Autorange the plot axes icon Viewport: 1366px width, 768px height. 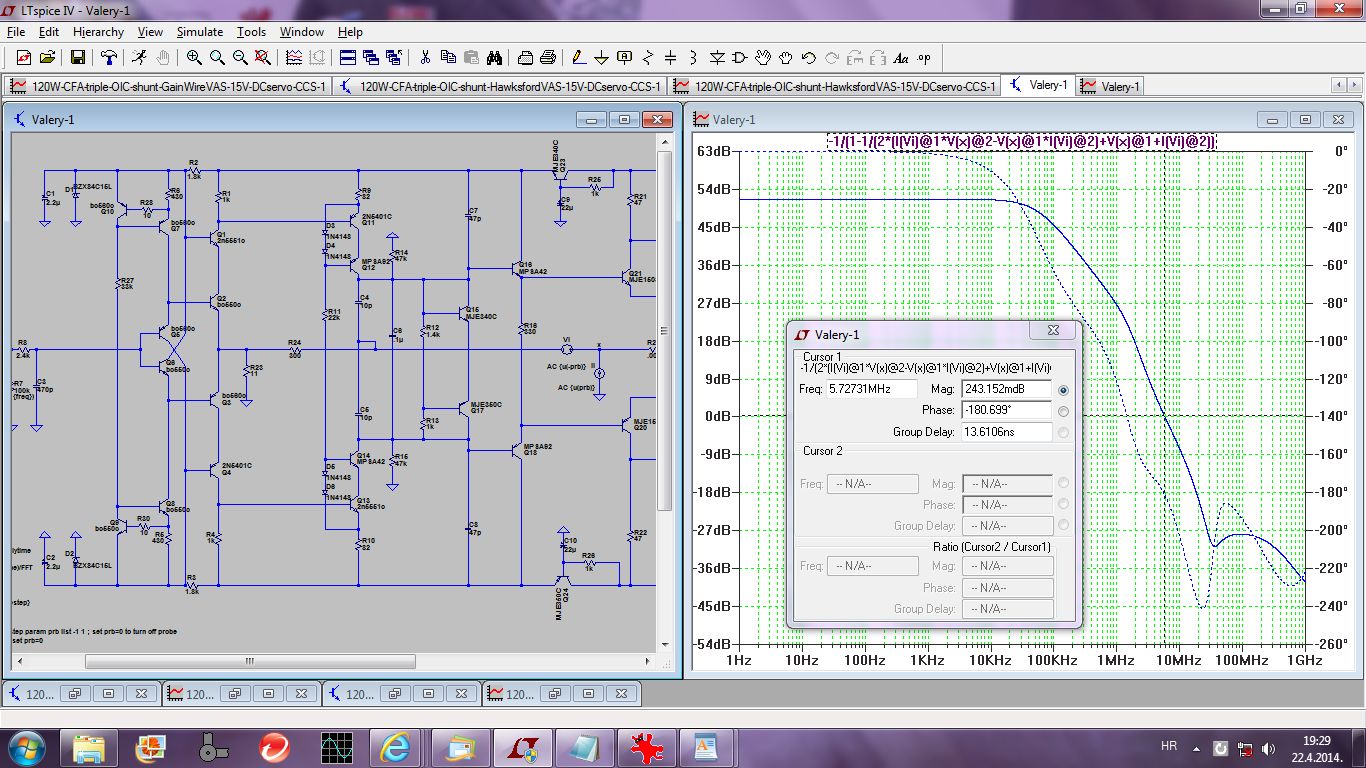click(294, 58)
